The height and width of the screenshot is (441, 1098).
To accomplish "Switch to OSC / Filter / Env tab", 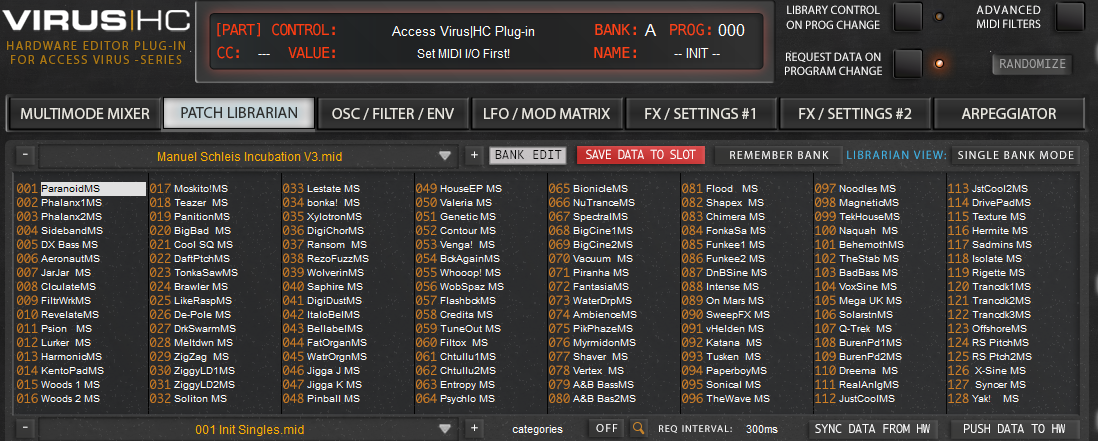I will (x=393, y=113).
